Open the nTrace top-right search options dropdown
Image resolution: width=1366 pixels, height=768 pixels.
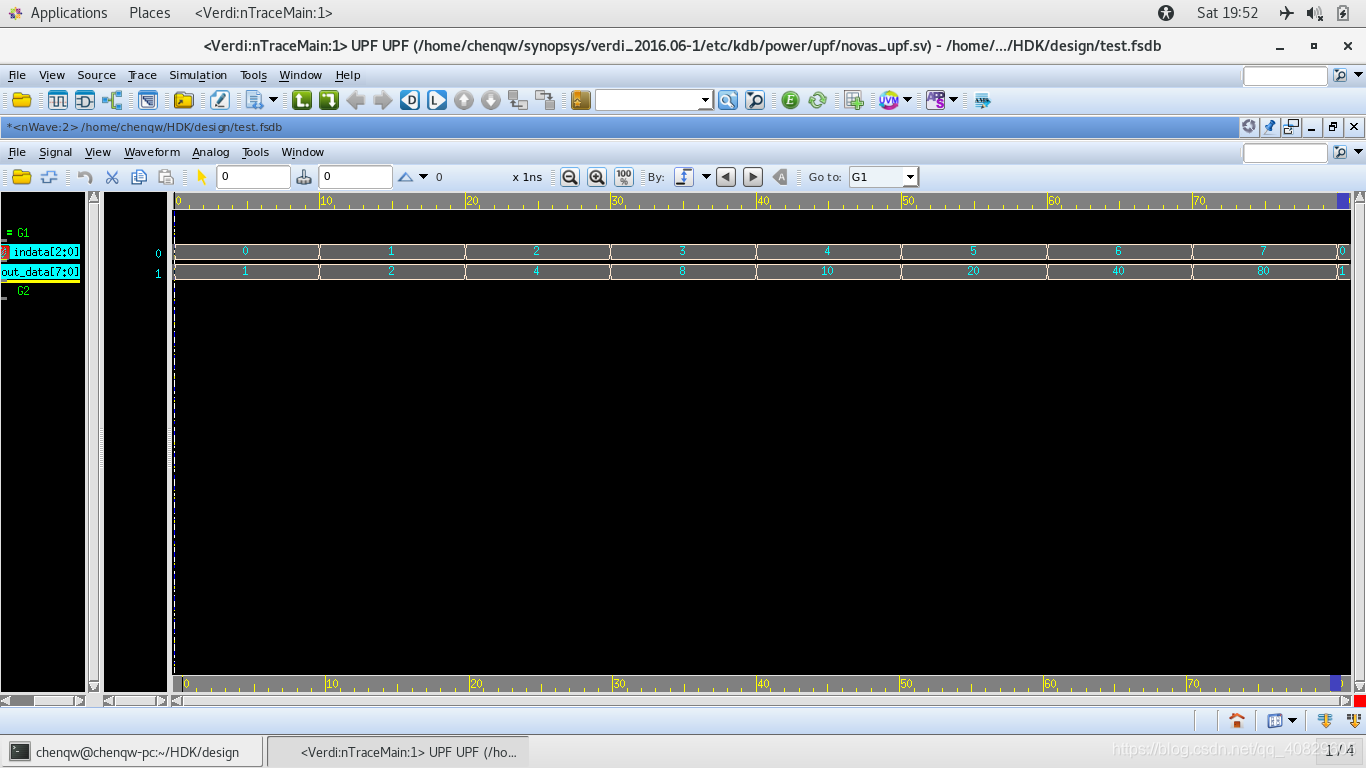1357,76
